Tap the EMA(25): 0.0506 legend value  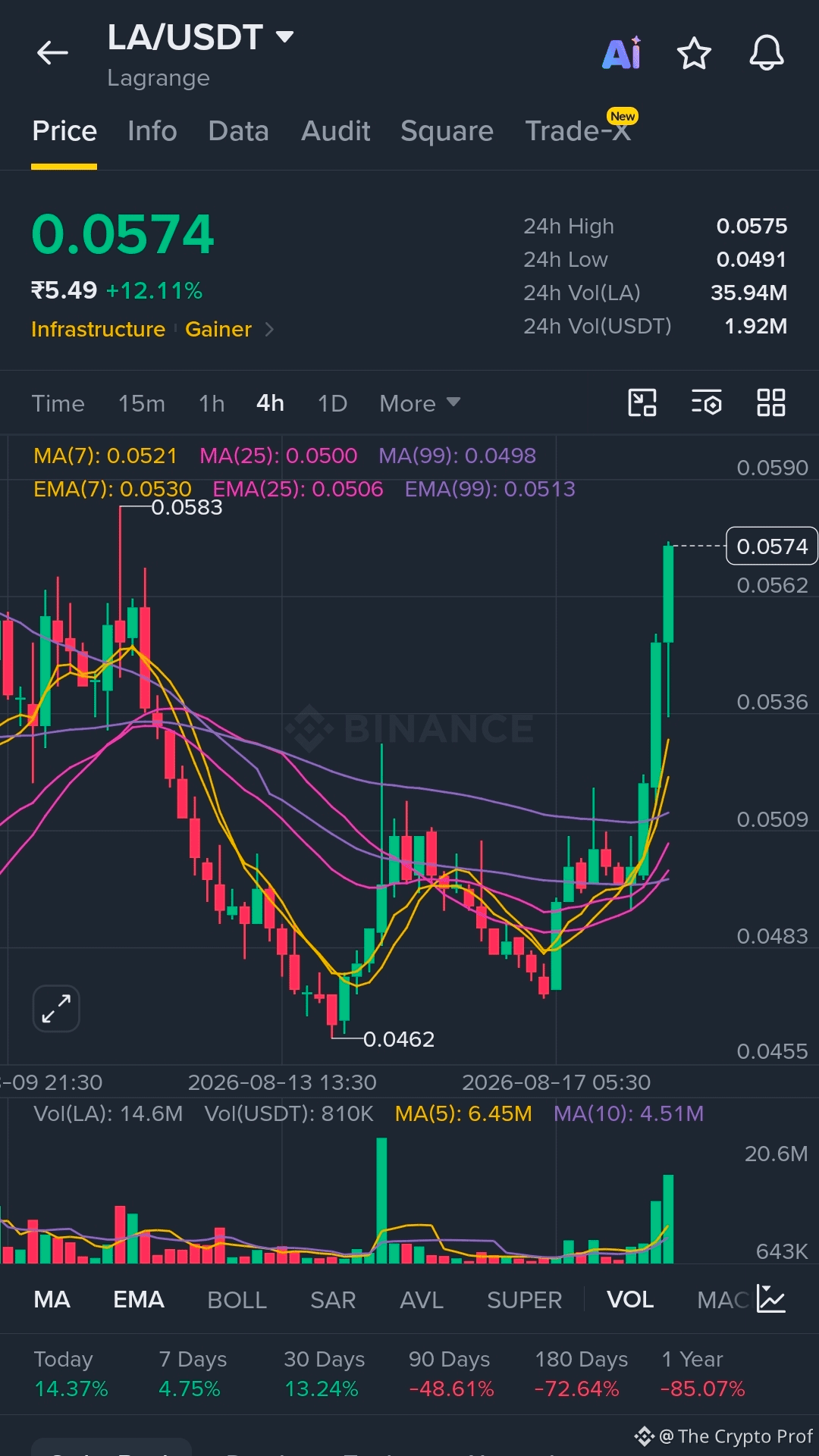click(298, 489)
